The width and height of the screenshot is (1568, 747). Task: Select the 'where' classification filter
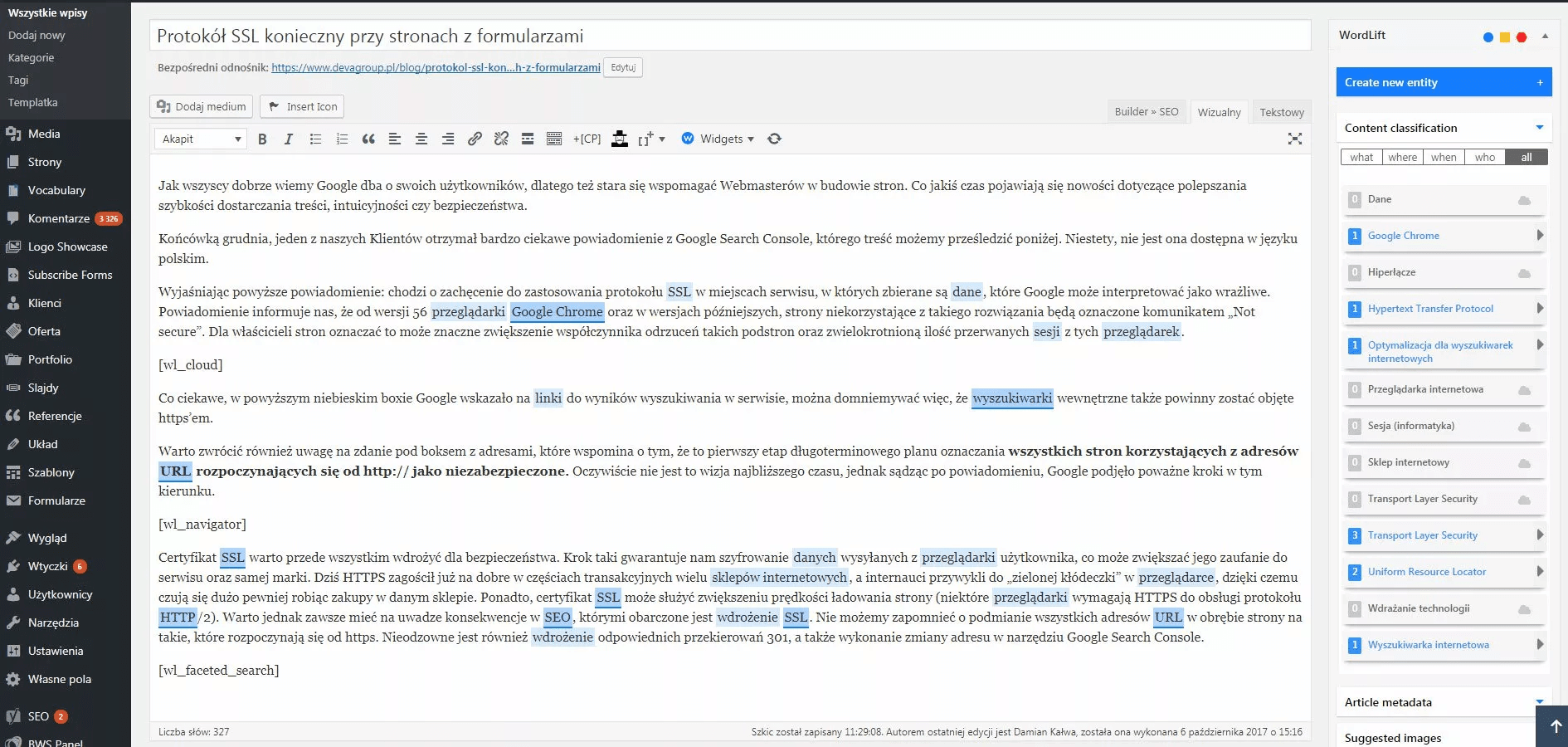coord(1402,158)
